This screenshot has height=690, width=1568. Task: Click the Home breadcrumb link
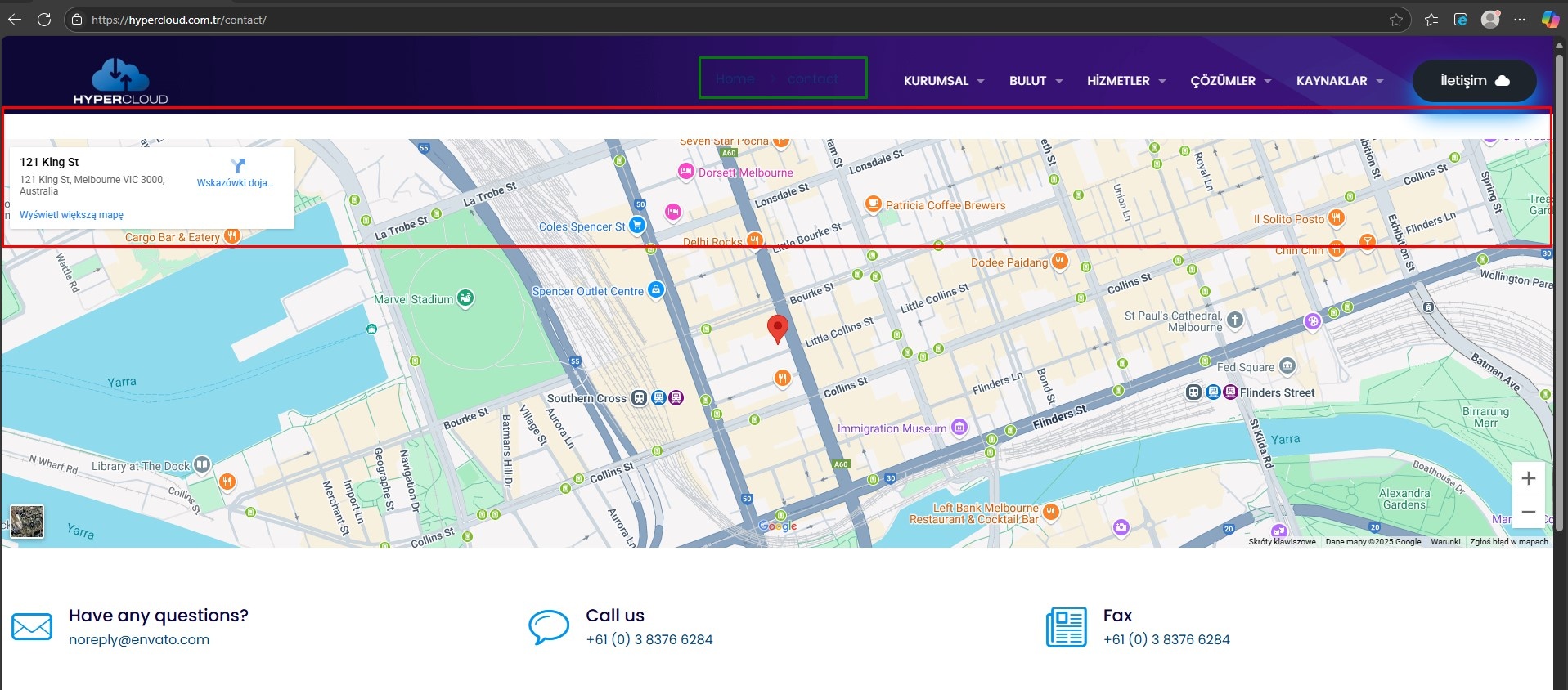[x=735, y=79]
